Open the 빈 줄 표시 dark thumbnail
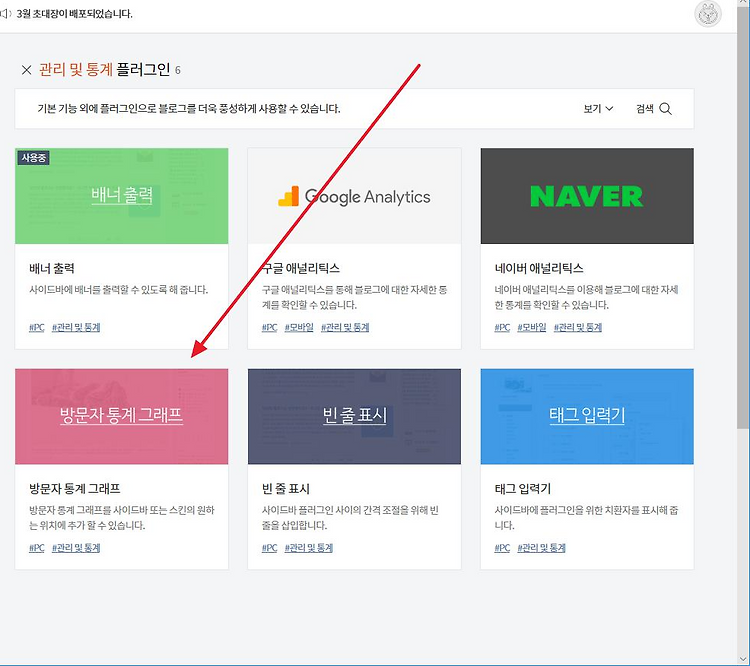Screen dimensions: 750x666 354,416
